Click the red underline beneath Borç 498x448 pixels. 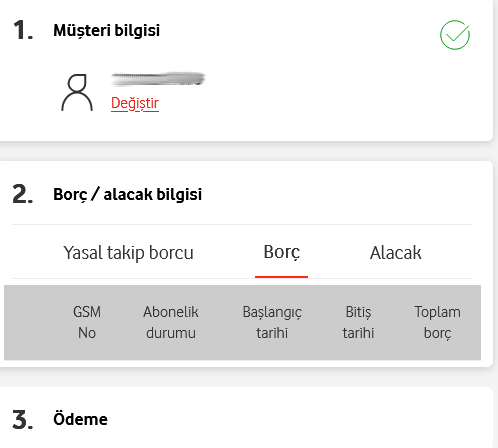tap(281, 277)
